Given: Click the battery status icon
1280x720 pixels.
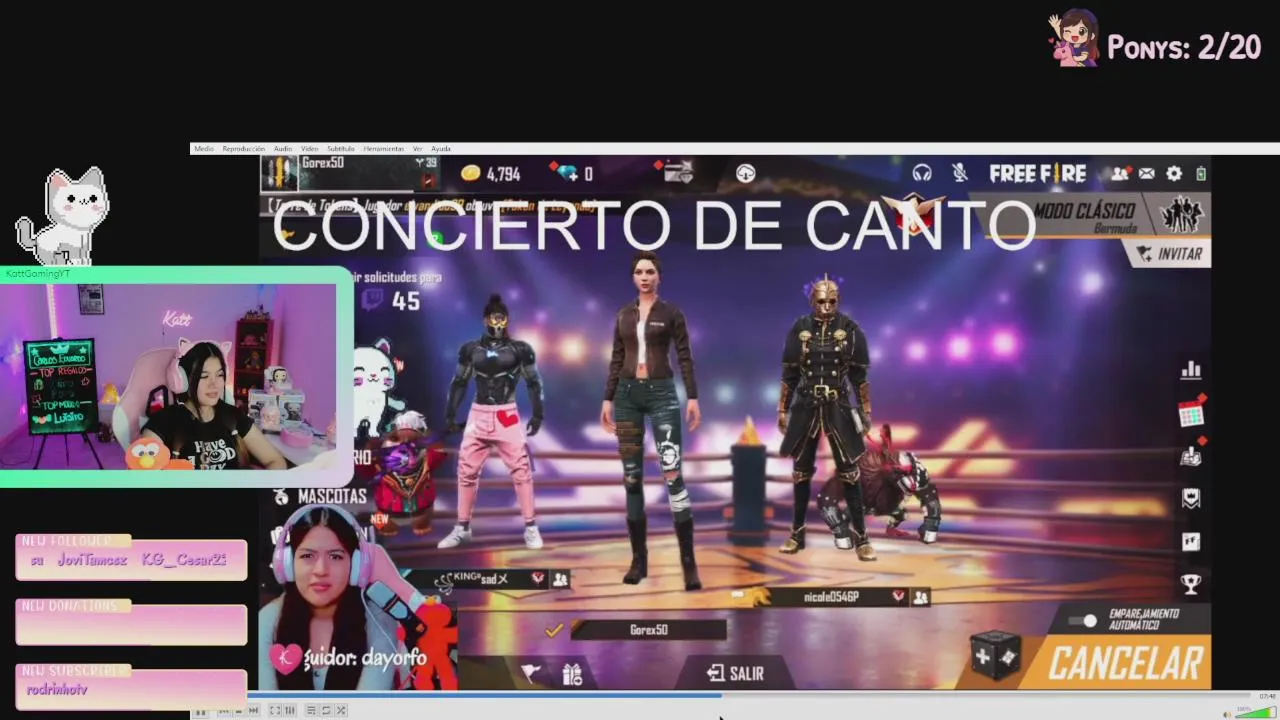Looking at the screenshot, I should point(1201,174).
